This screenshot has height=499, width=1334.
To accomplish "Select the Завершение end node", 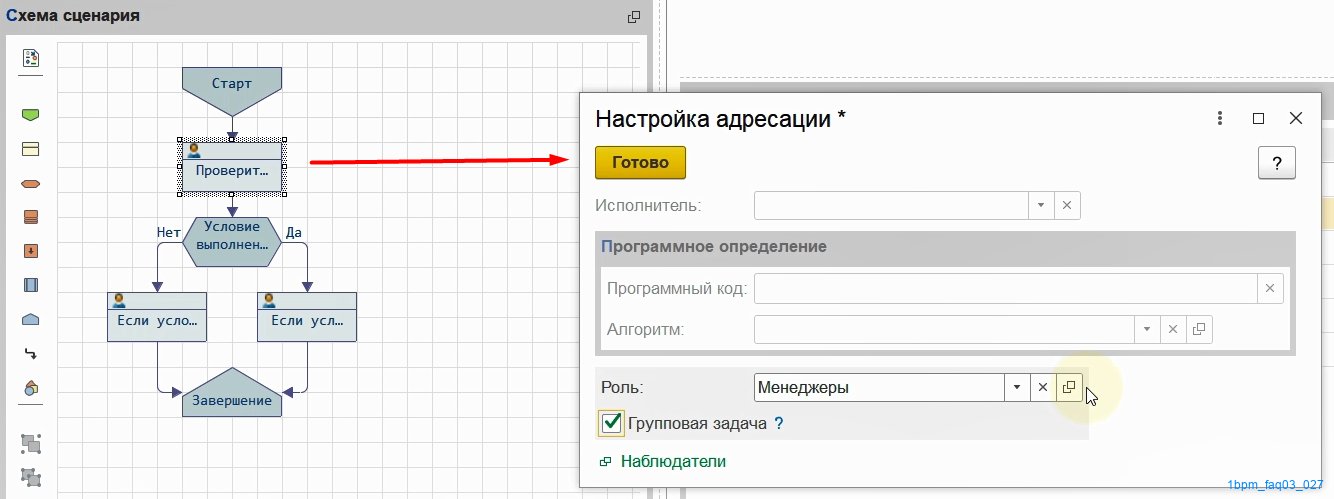I will [232, 392].
